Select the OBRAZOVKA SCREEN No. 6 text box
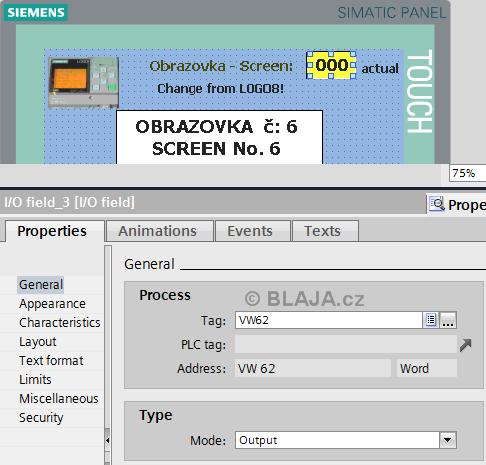Image resolution: width=486 pixels, height=465 pixels. tap(220, 137)
